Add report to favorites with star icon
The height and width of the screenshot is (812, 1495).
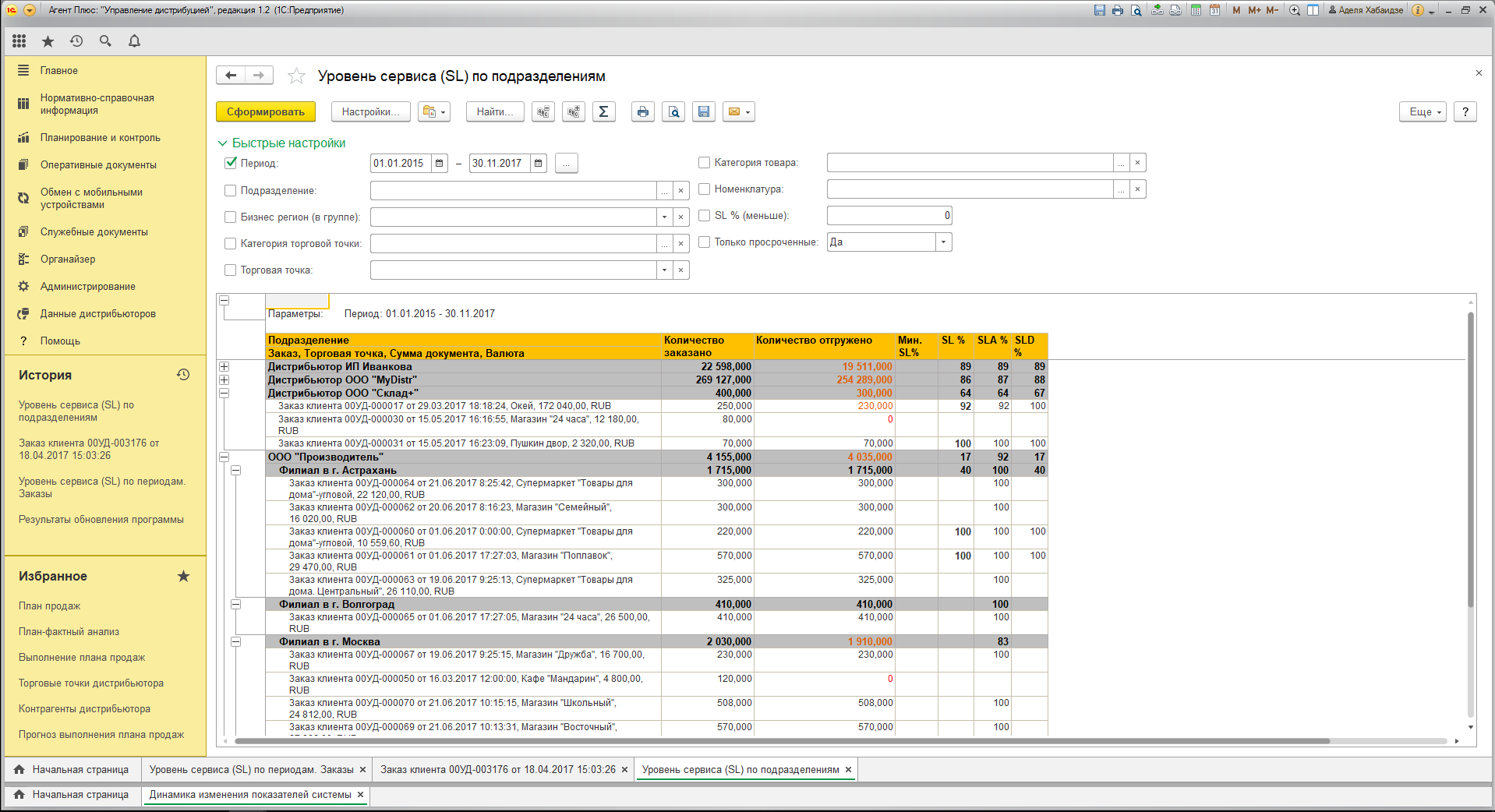(296, 76)
